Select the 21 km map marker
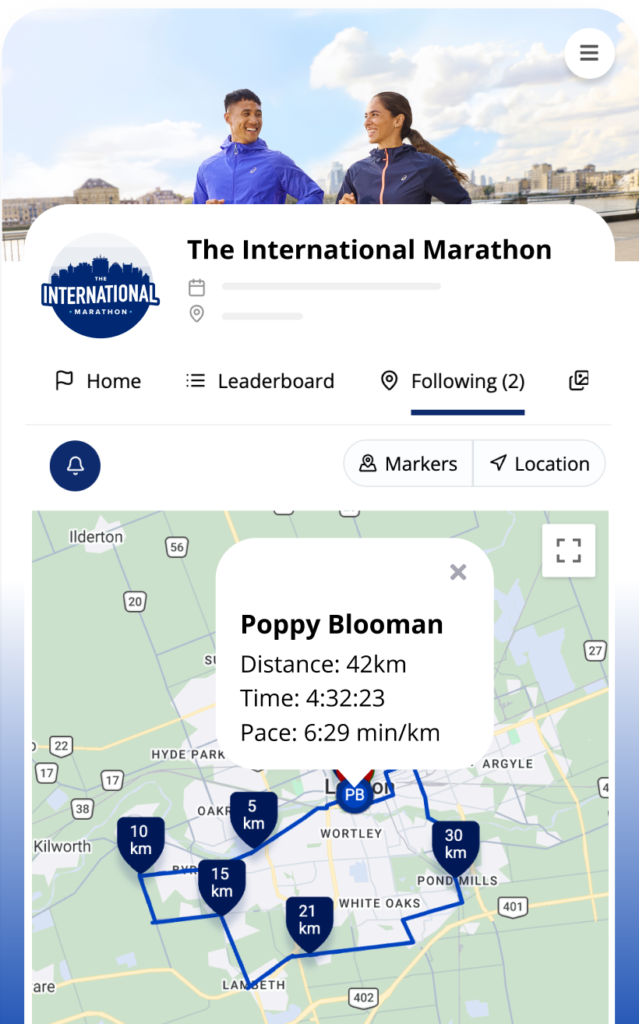The width and height of the screenshot is (639, 1024). [309, 922]
